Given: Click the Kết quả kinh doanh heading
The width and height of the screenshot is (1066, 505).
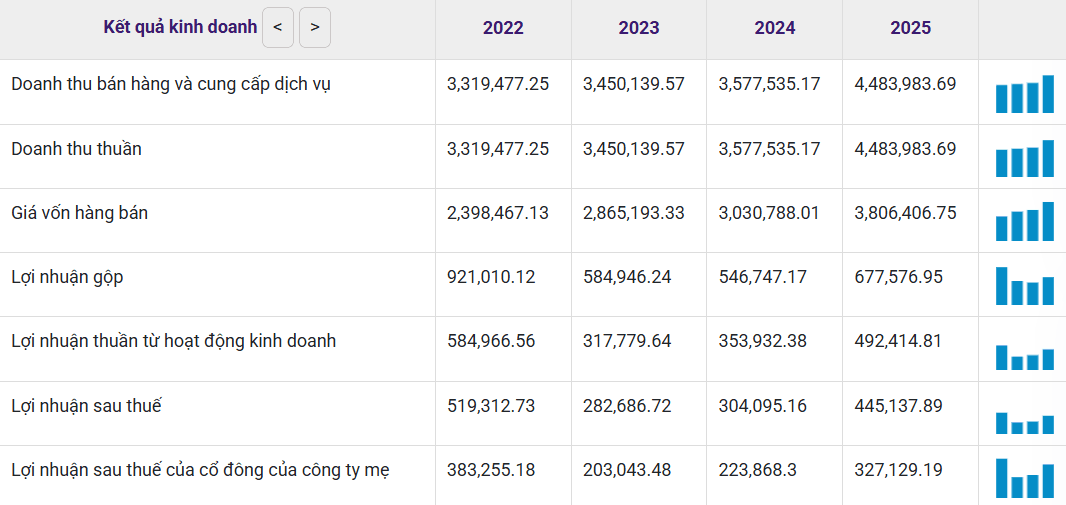Looking at the screenshot, I should (x=180, y=27).
